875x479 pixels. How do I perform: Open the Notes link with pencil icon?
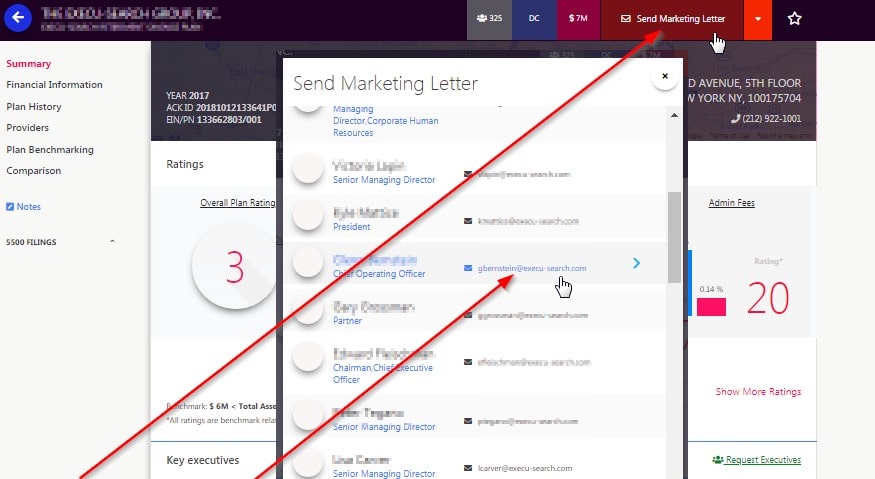(23, 207)
